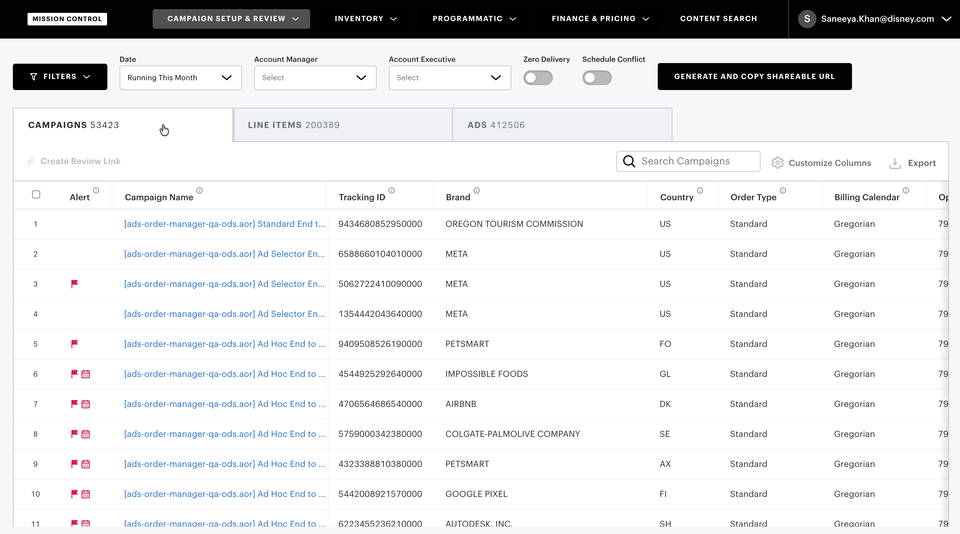Open the Finance & Pricing menu
Screen dimensions: 960x534
pos(600,19)
